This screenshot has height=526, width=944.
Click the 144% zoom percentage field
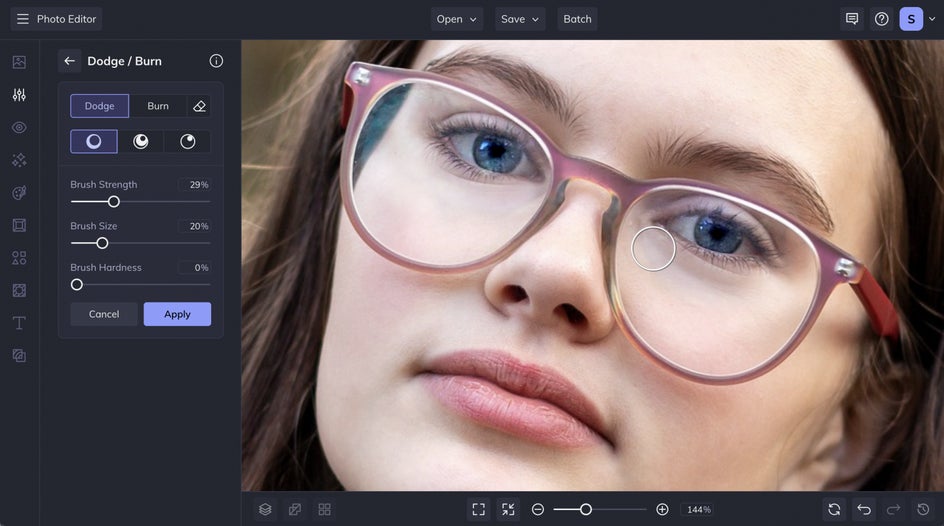pyautogui.click(x=698, y=510)
